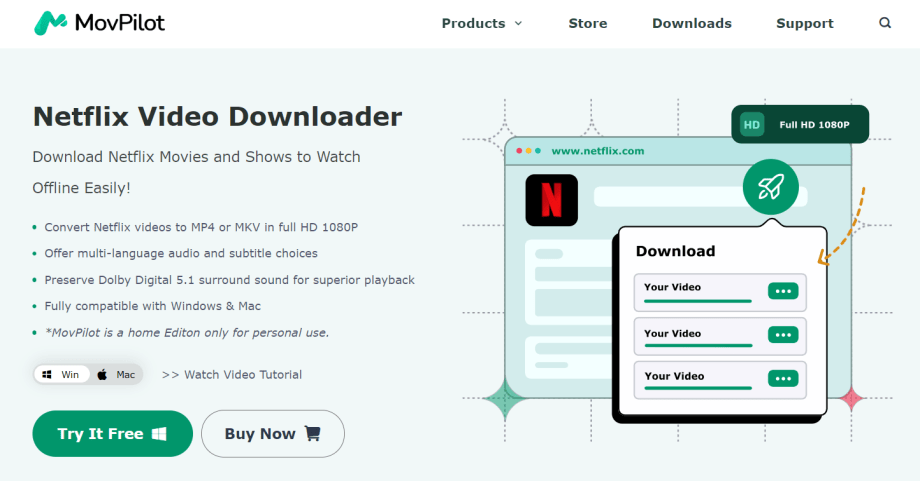Open the Support menu item
Screen dimensions: 920x481
(805, 23)
